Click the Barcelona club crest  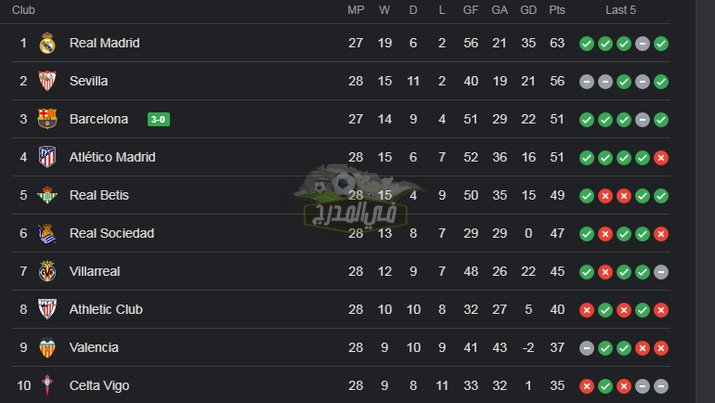pyautogui.click(x=47, y=119)
